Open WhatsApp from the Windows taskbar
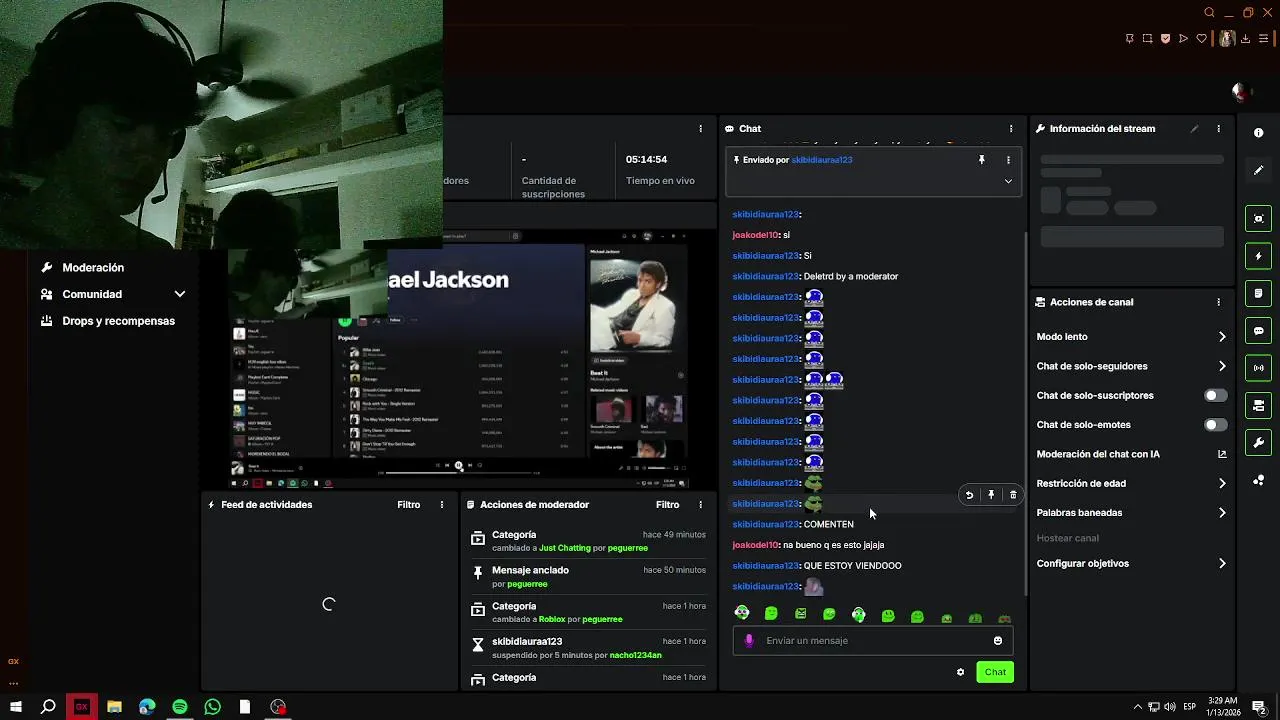Viewport: 1280px width, 720px height. [x=212, y=707]
